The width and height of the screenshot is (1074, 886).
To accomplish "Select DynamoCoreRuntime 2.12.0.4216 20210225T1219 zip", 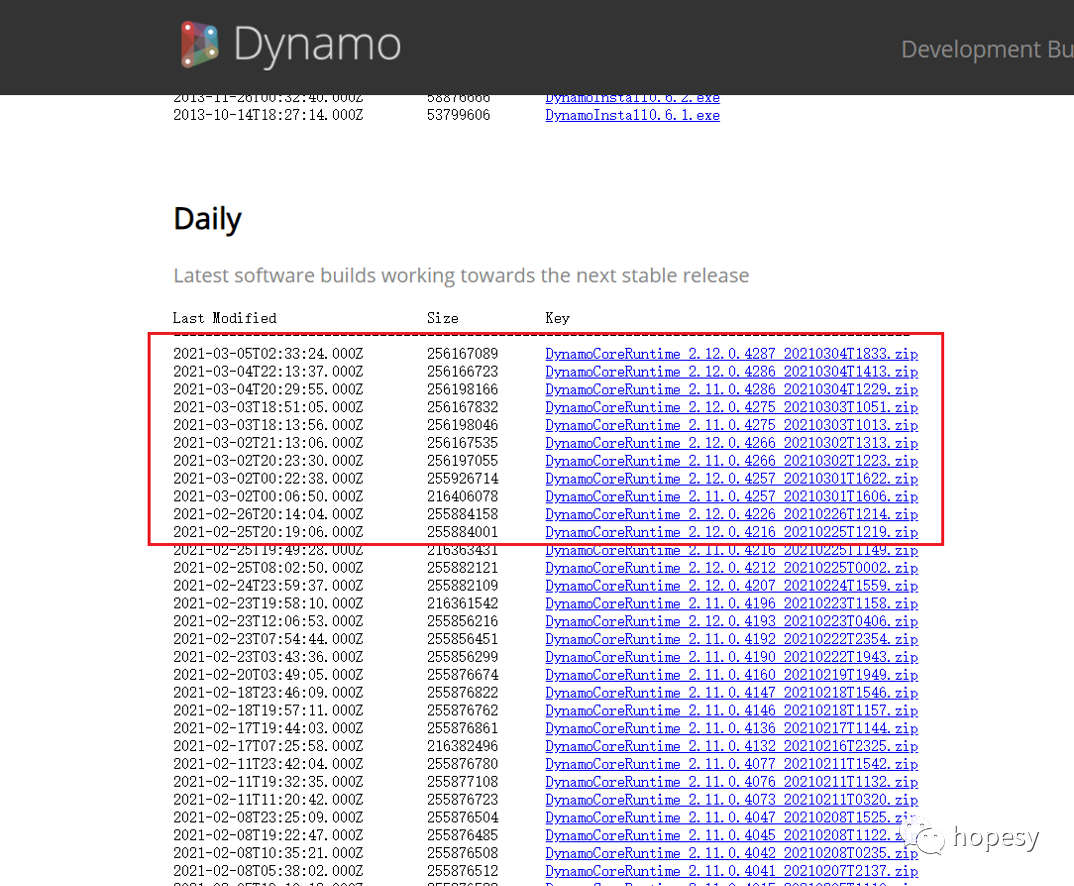I will pos(731,532).
